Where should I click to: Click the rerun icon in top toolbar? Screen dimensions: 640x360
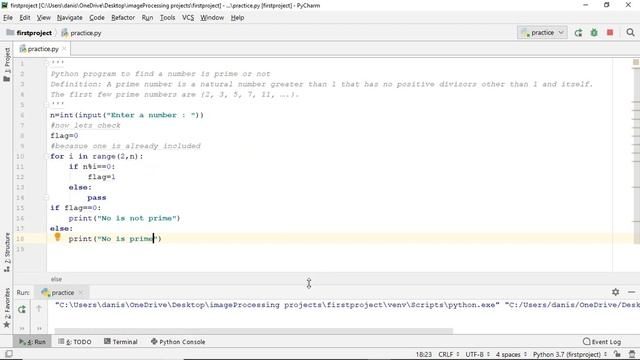[x=578, y=33]
